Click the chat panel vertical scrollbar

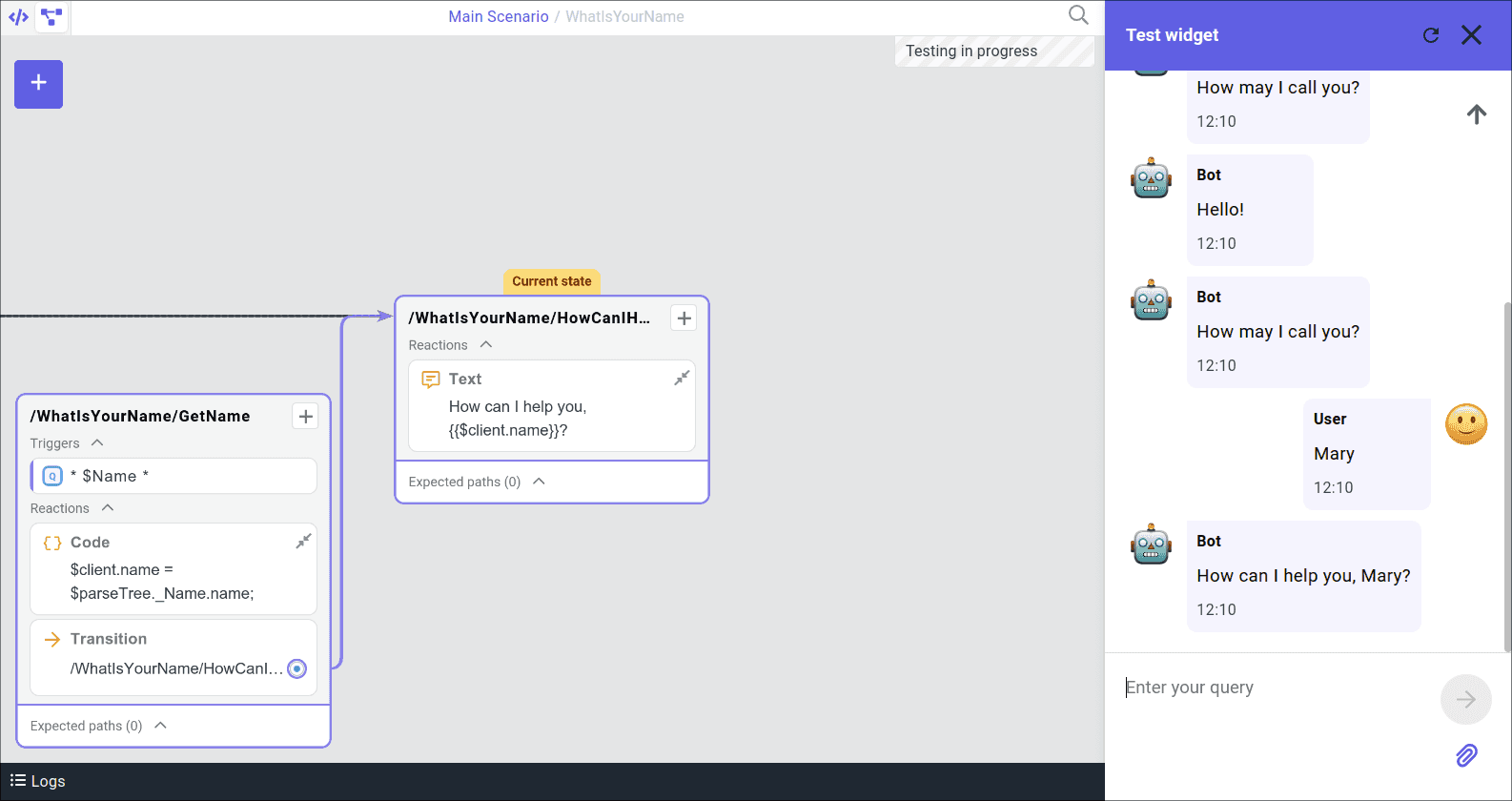pyautogui.click(x=1507, y=477)
